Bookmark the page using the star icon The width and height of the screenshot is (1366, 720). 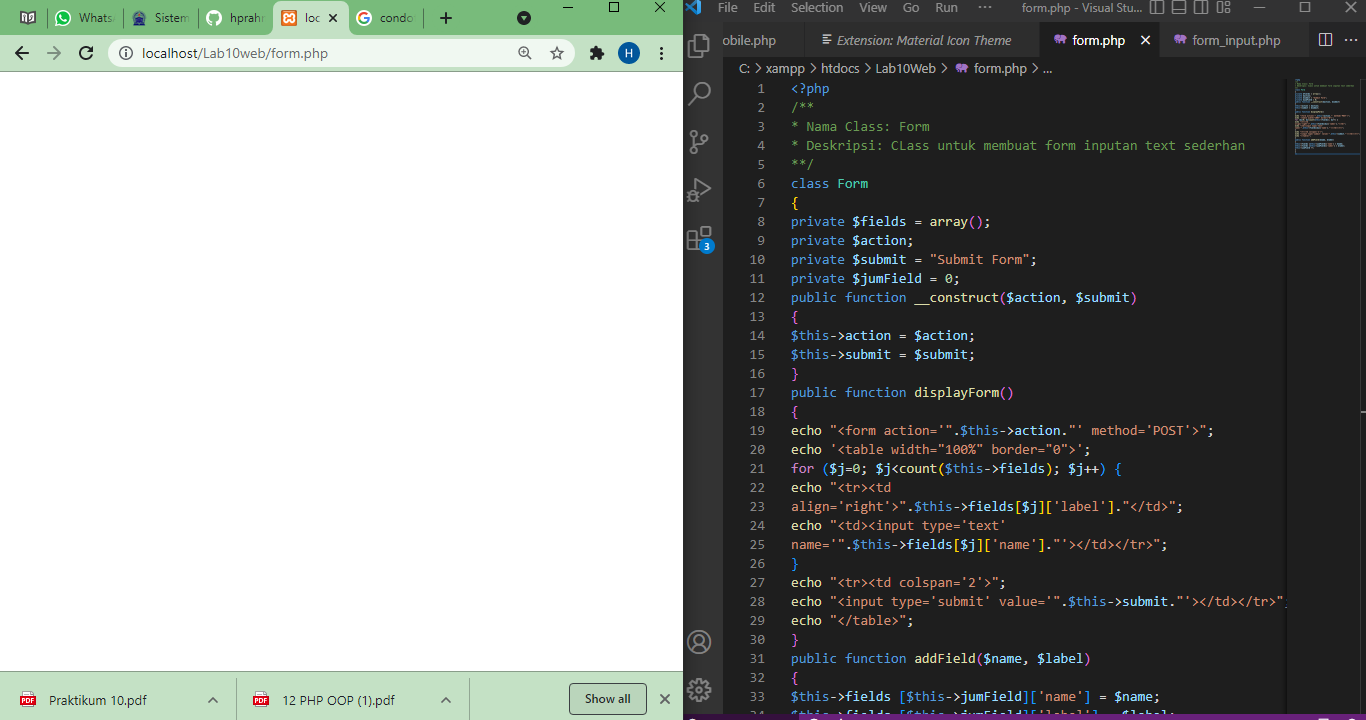557,53
